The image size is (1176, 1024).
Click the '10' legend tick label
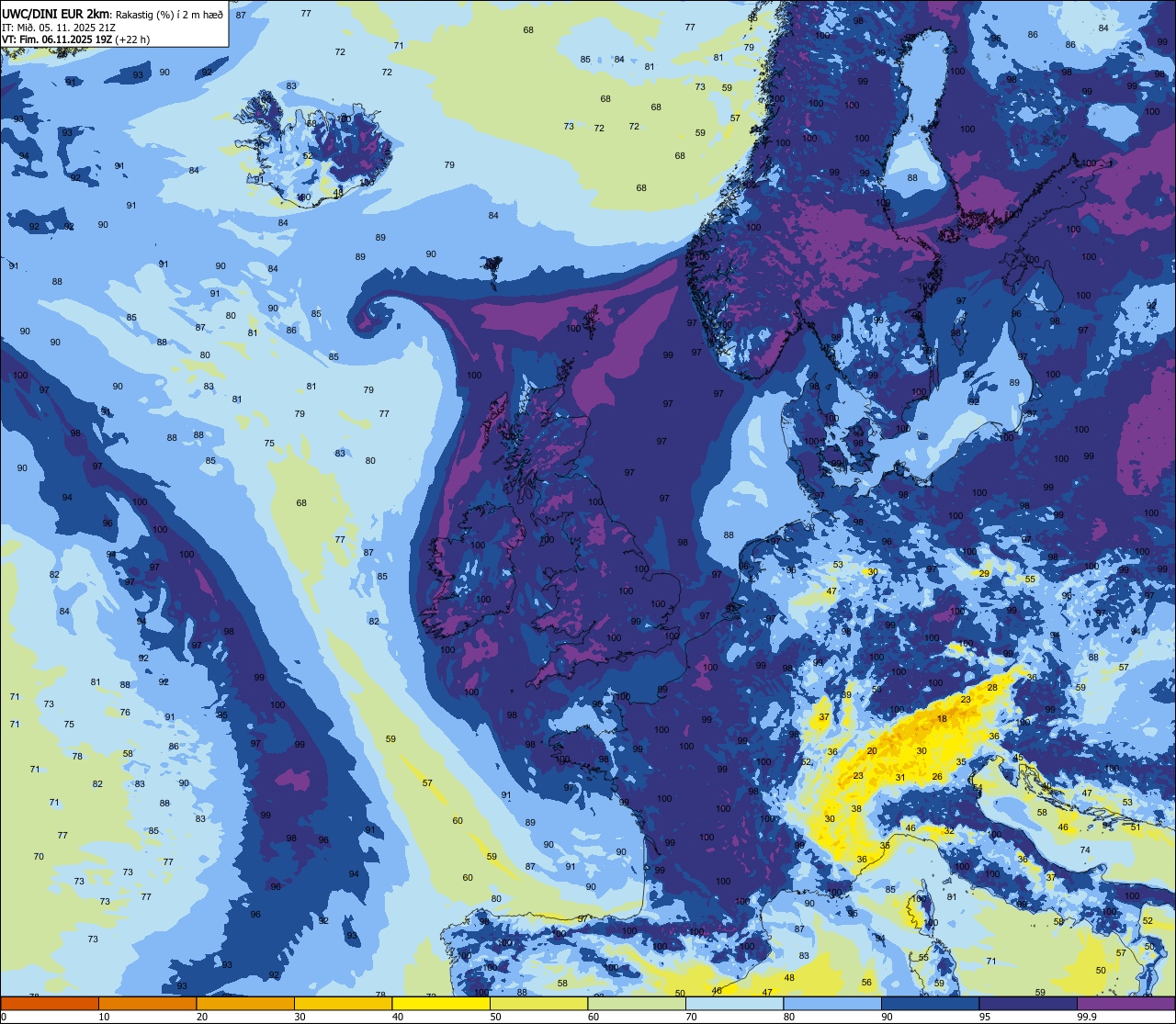click(x=104, y=1017)
